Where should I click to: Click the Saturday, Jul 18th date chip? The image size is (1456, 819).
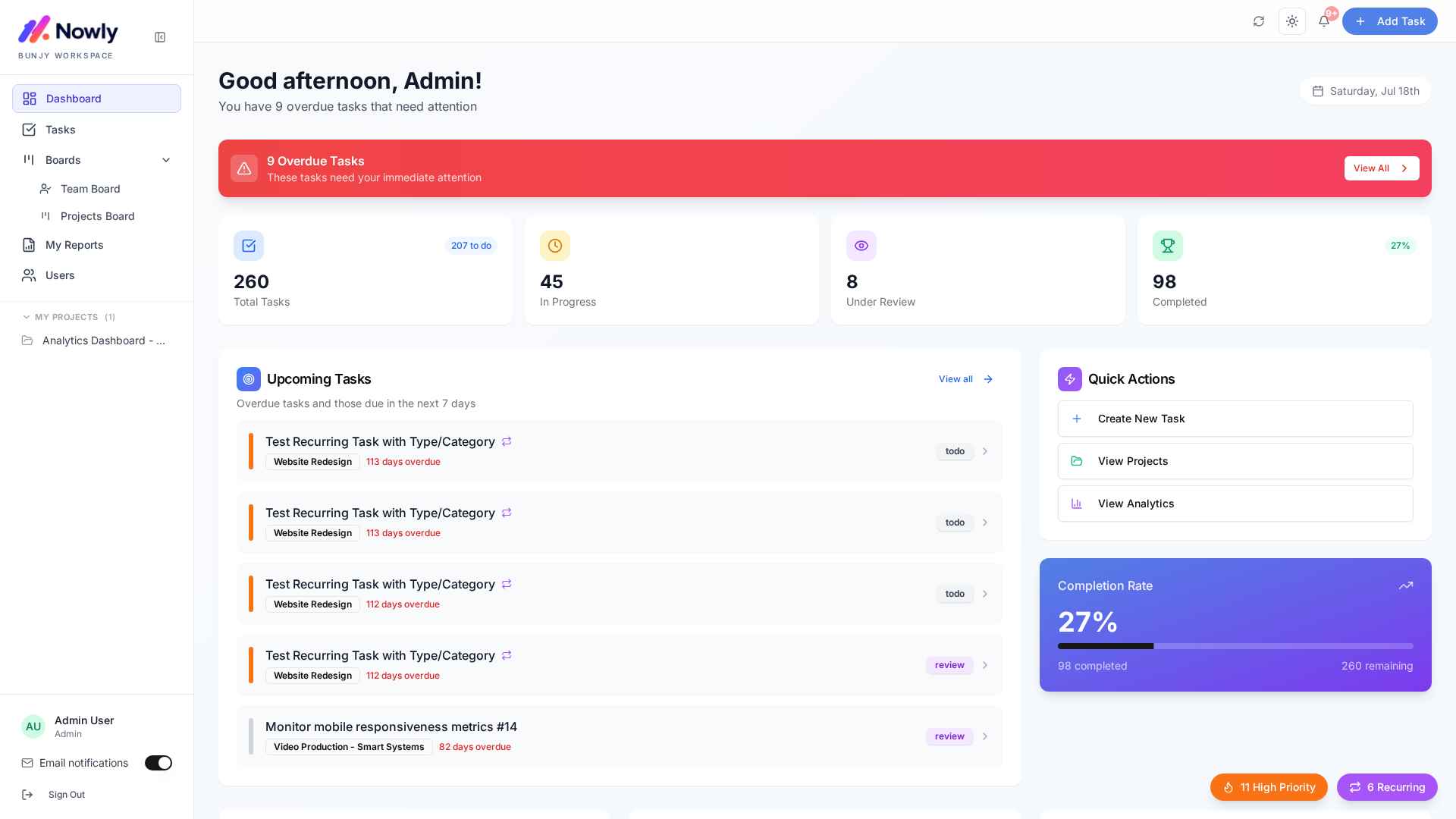point(1366,91)
